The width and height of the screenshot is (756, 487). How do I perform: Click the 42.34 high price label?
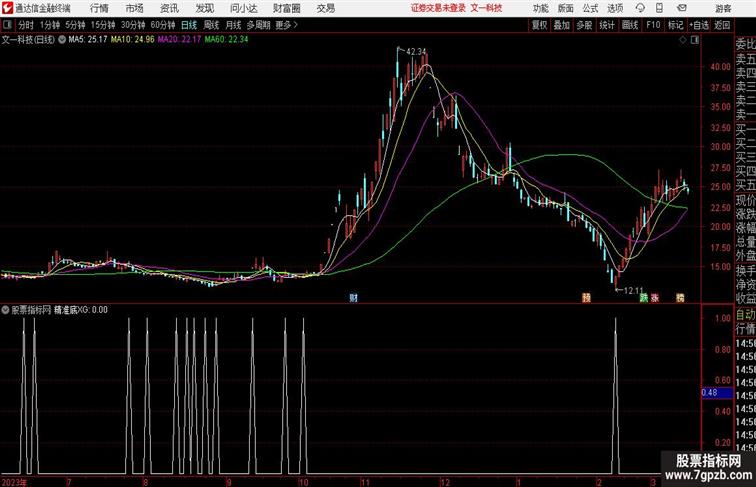[x=417, y=52]
